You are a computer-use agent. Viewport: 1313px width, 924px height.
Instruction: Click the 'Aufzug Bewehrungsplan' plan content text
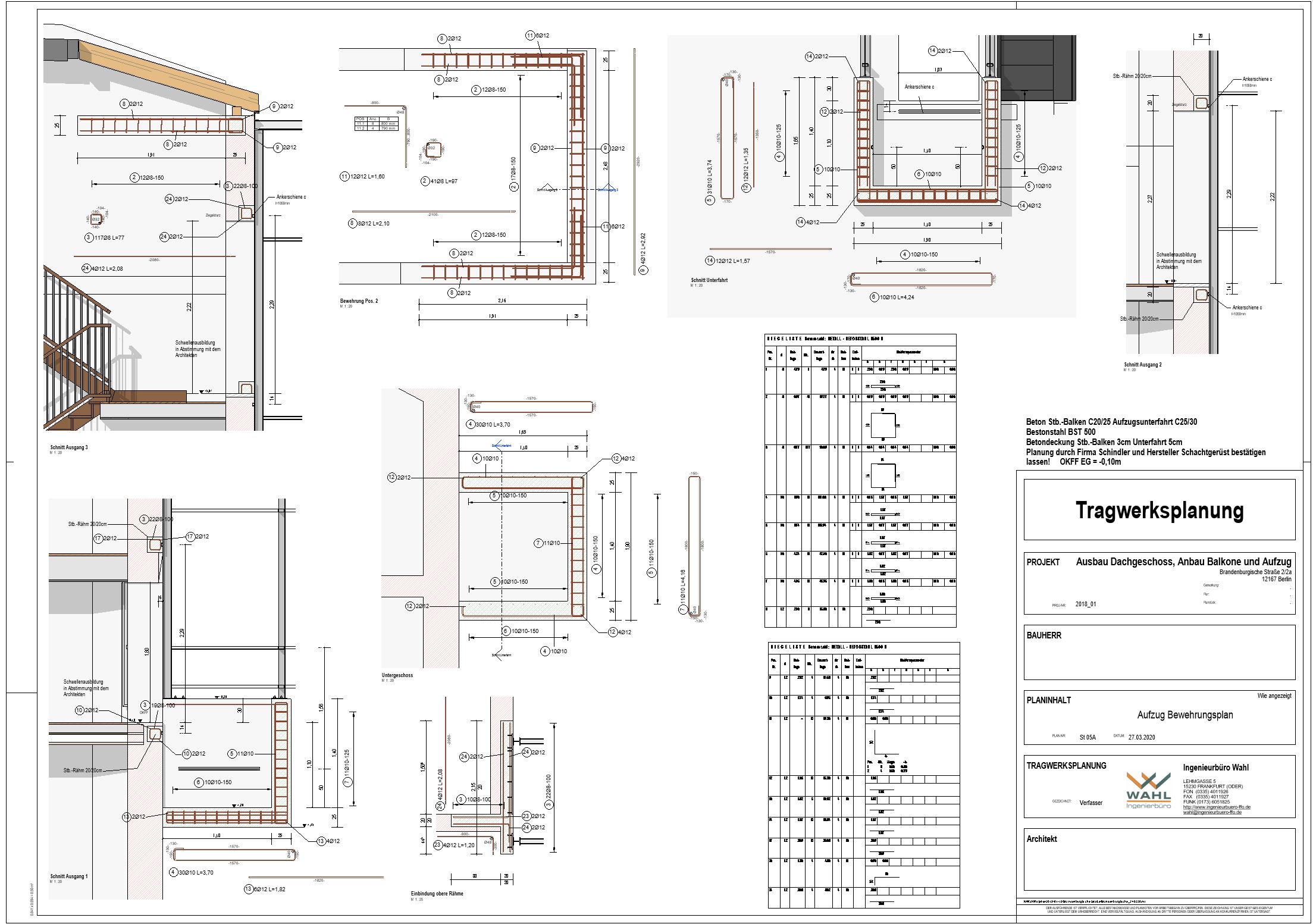tap(1184, 715)
